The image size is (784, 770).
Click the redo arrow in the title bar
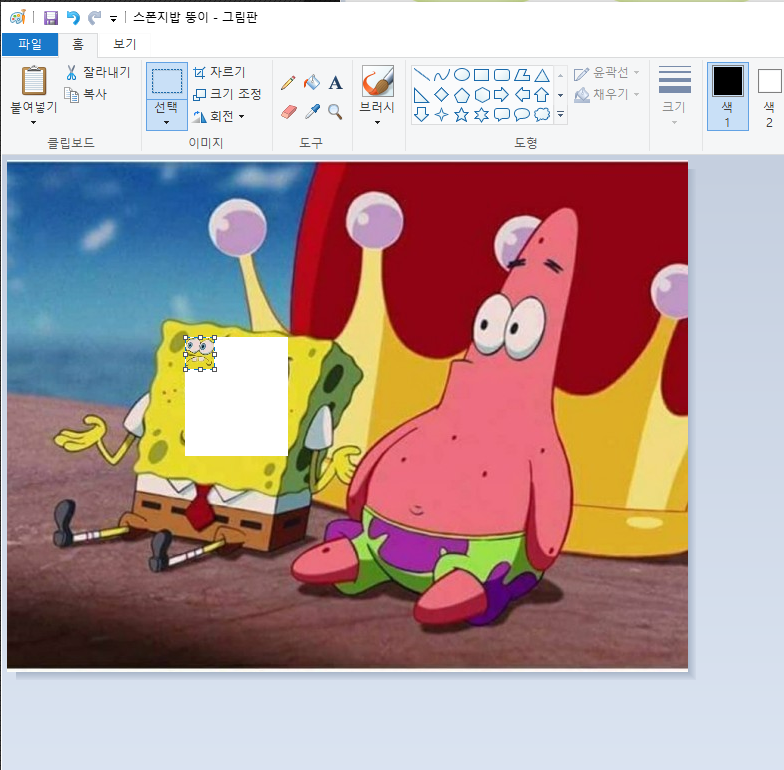pyautogui.click(x=94, y=18)
